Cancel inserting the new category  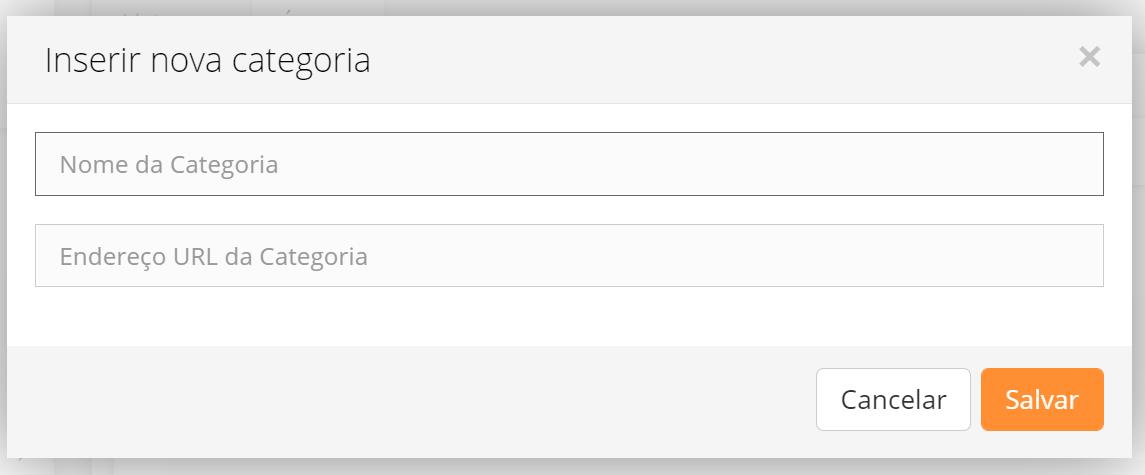893,400
